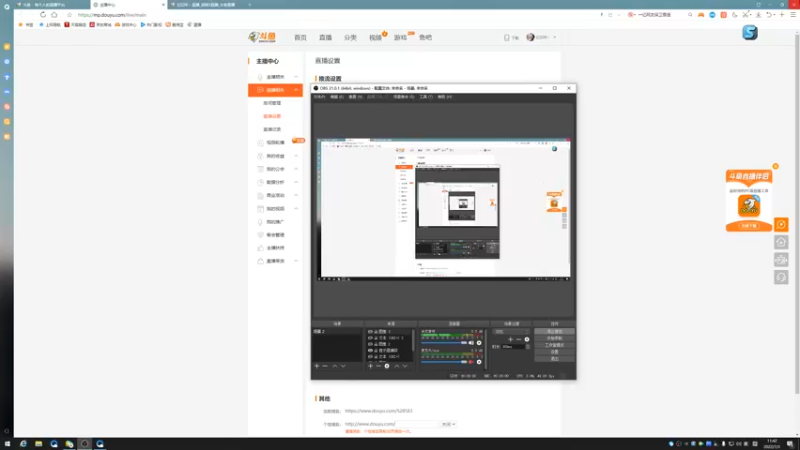This screenshot has height=450, width=800.
Task: Open OBS Studio from the taskbar
Action: click(x=85, y=444)
